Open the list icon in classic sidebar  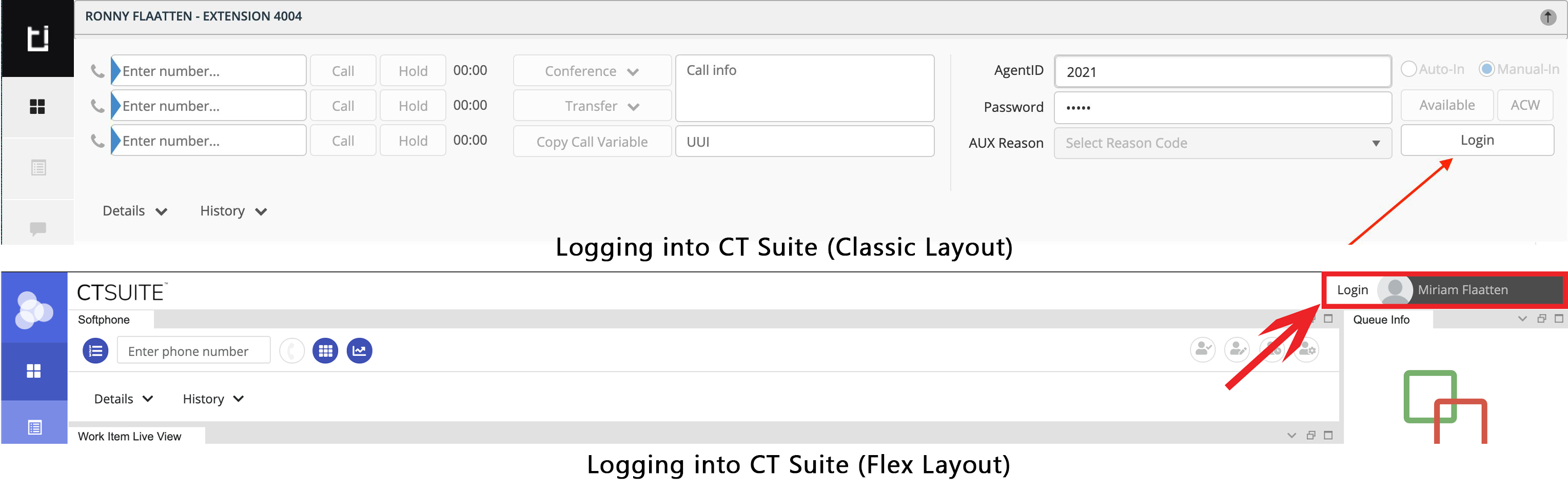coord(38,167)
